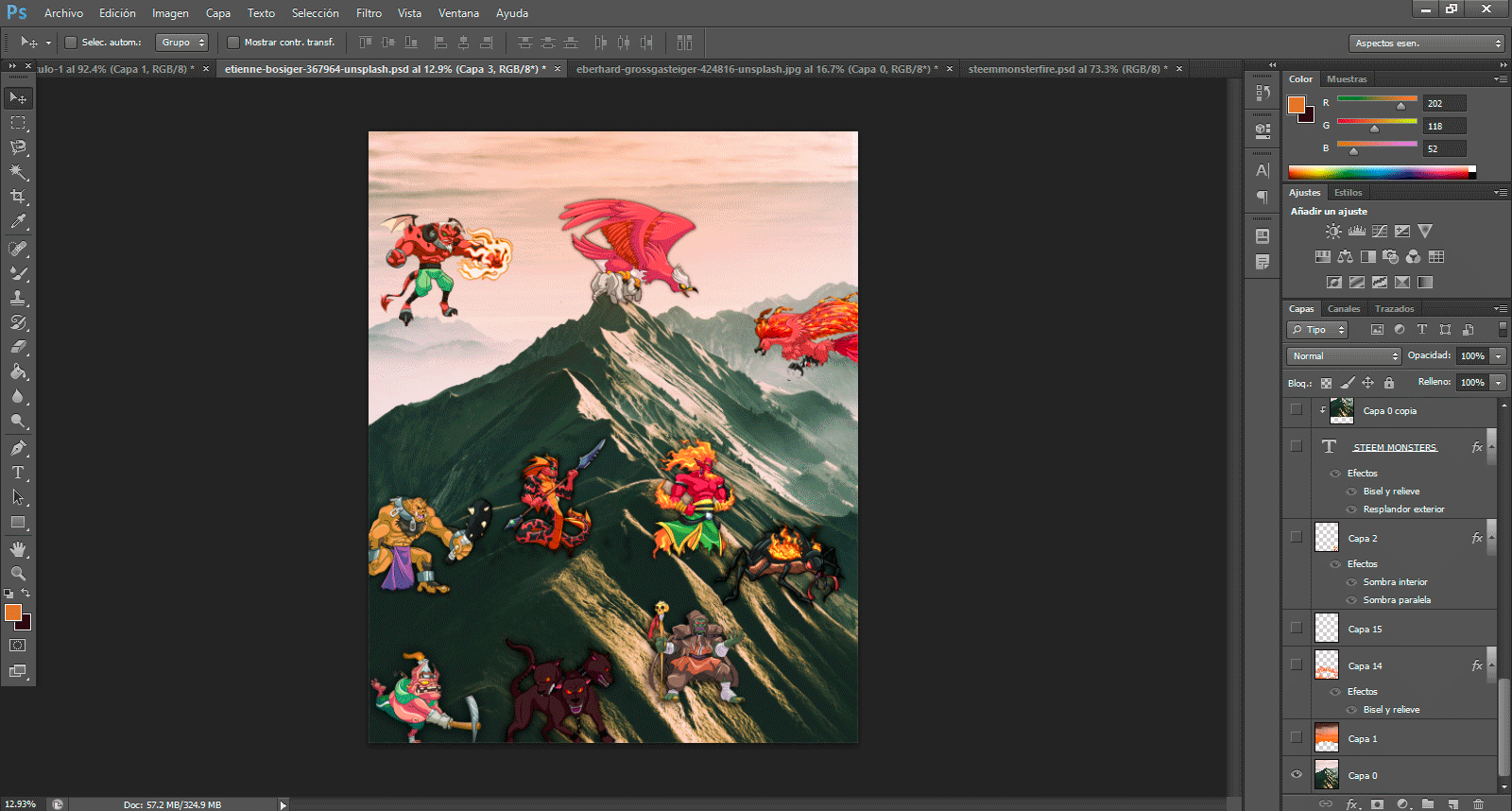Image resolution: width=1512 pixels, height=811 pixels.
Task: Switch to the Canales tab
Action: (x=1344, y=309)
